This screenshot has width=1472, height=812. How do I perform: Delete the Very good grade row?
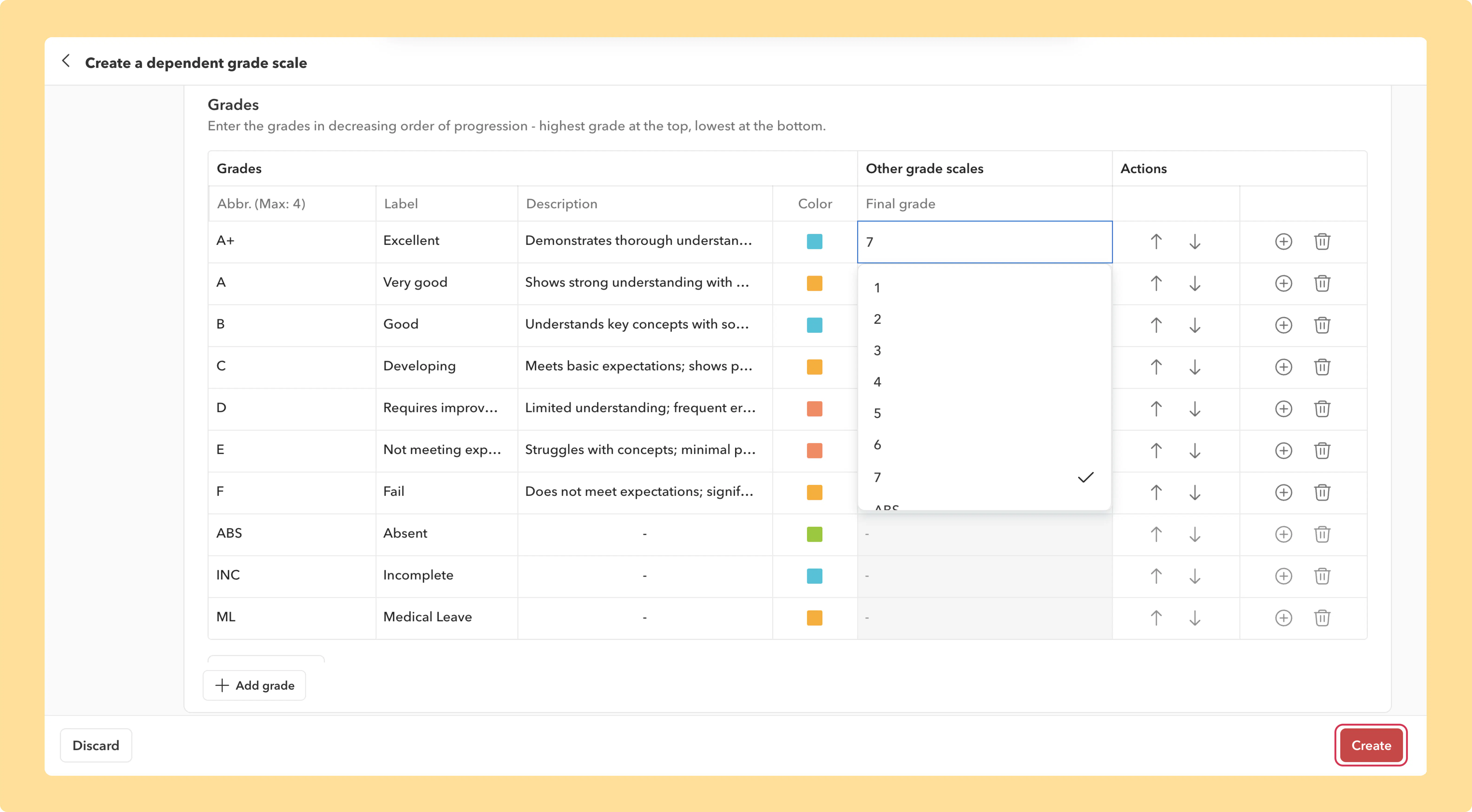click(x=1322, y=283)
